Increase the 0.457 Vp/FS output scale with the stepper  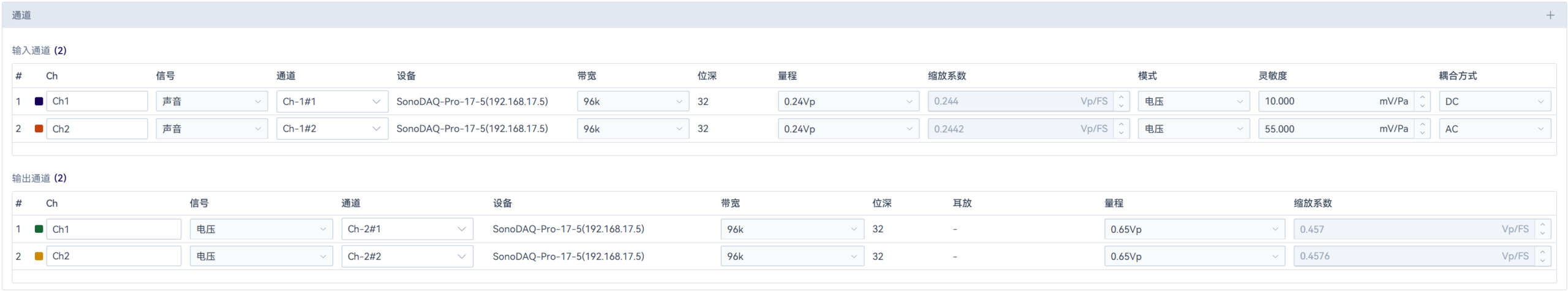point(1542,224)
